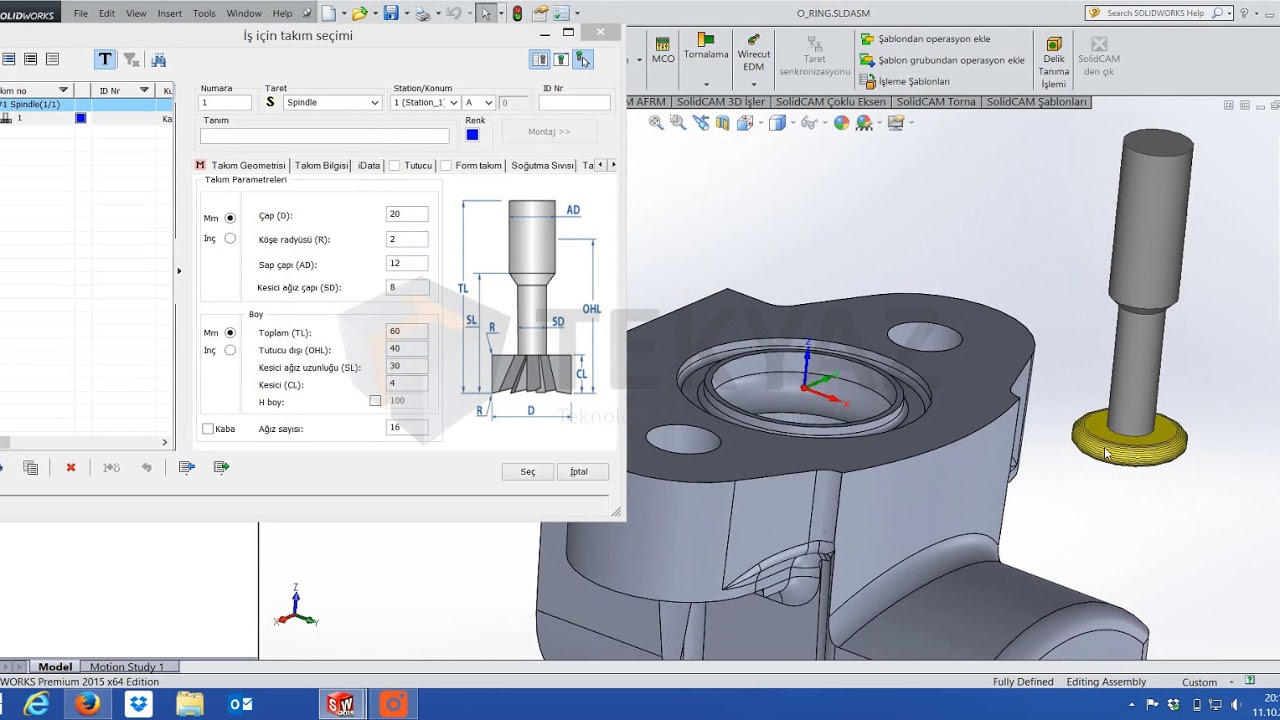Click the traffic light Rebuild icon
Screen dimensions: 1280x720
coord(517,13)
